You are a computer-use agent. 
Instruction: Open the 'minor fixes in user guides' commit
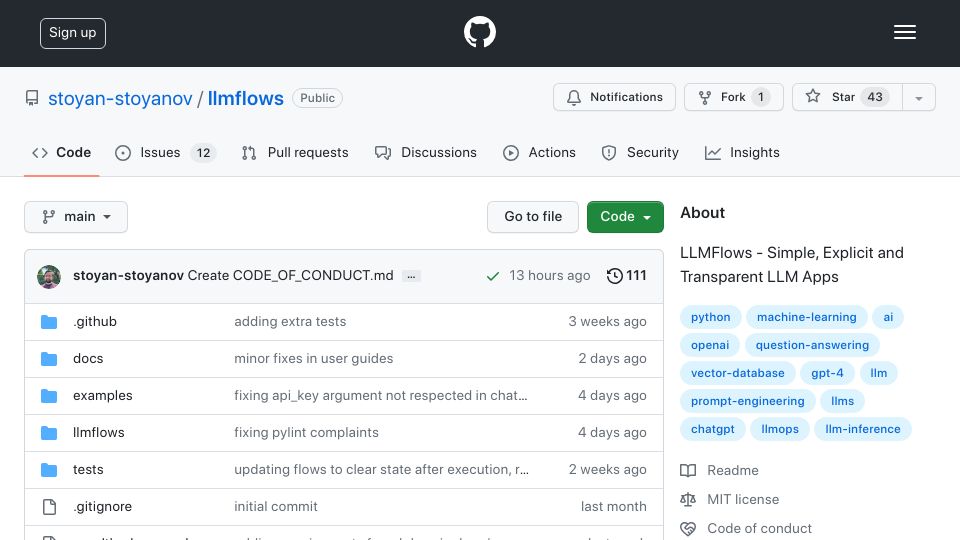click(x=313, y=359)
